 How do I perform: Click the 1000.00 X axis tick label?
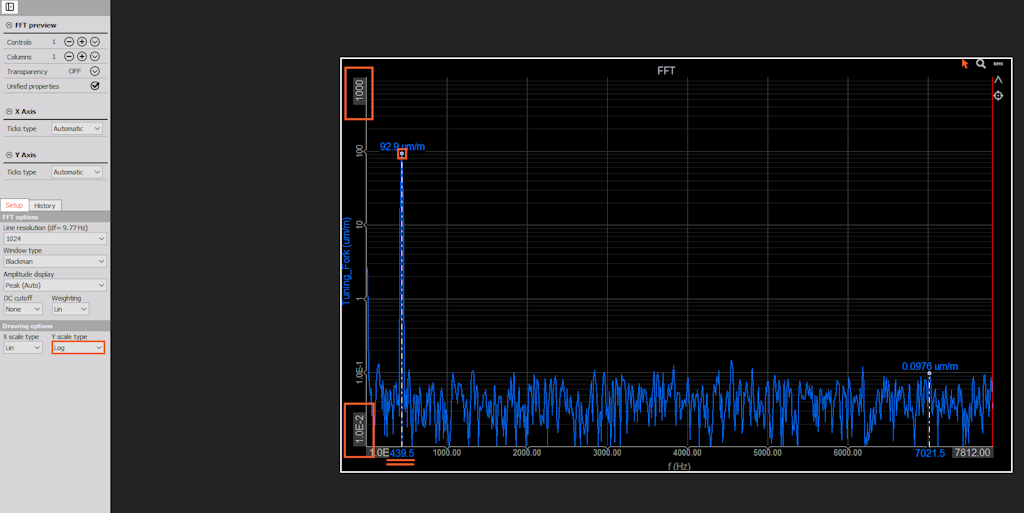coord(447,452)
